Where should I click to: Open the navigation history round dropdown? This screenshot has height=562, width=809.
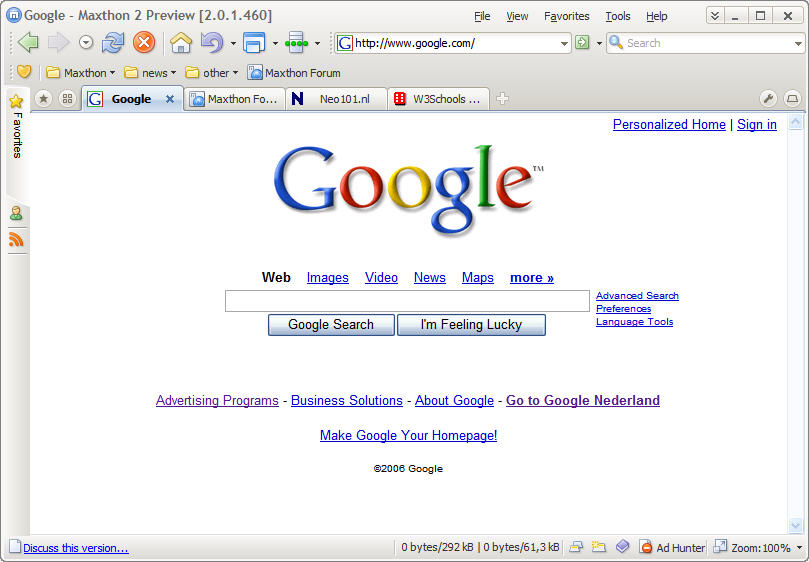point(86,42)
